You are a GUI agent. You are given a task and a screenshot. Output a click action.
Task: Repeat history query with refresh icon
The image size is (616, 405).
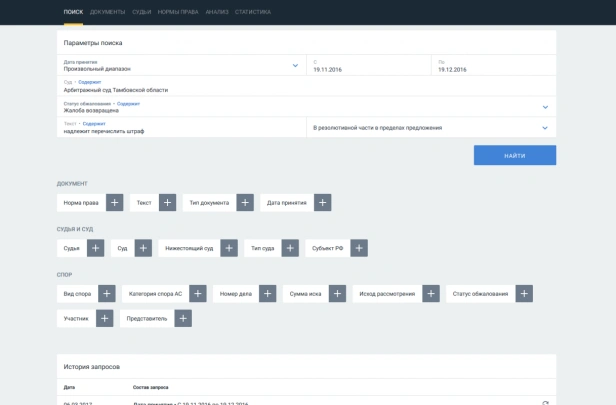tap(545, 403)
